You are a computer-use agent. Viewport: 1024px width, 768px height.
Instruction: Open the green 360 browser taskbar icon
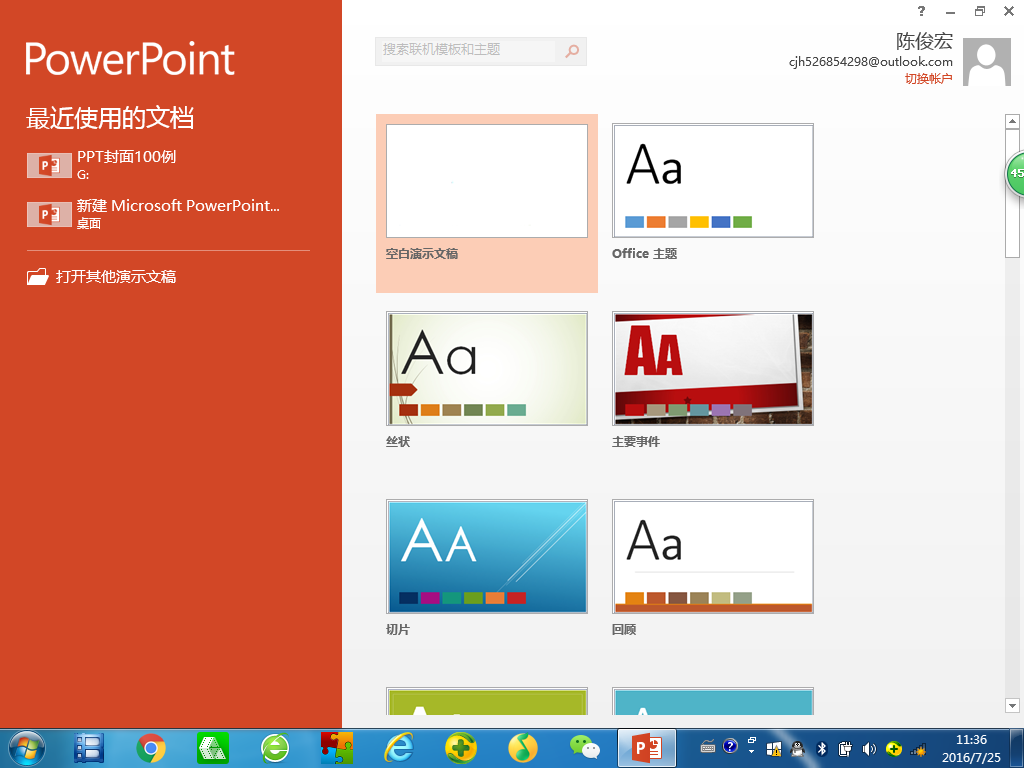click(x=275, y=748)
